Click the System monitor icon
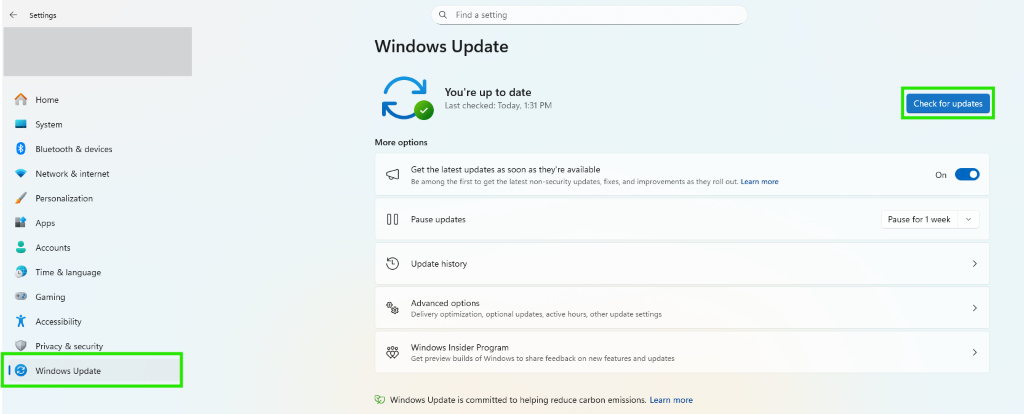This screenshot has height=414, width=1024. coord(21,124)
